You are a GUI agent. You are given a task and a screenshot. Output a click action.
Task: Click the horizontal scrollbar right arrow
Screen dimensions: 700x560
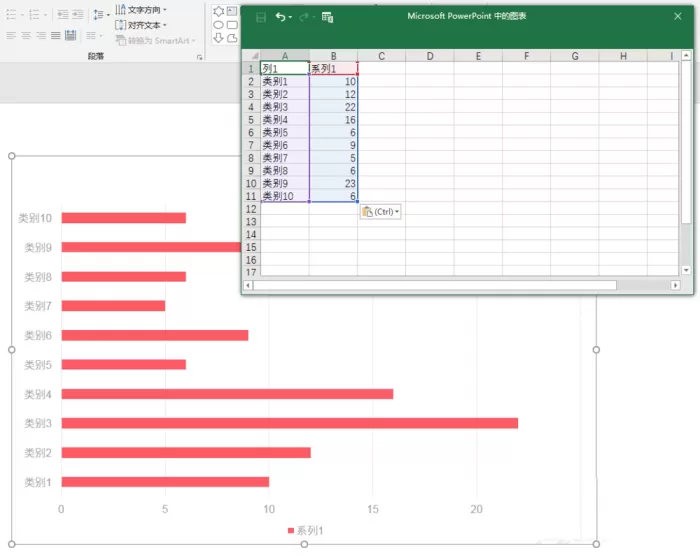point(675,285)
